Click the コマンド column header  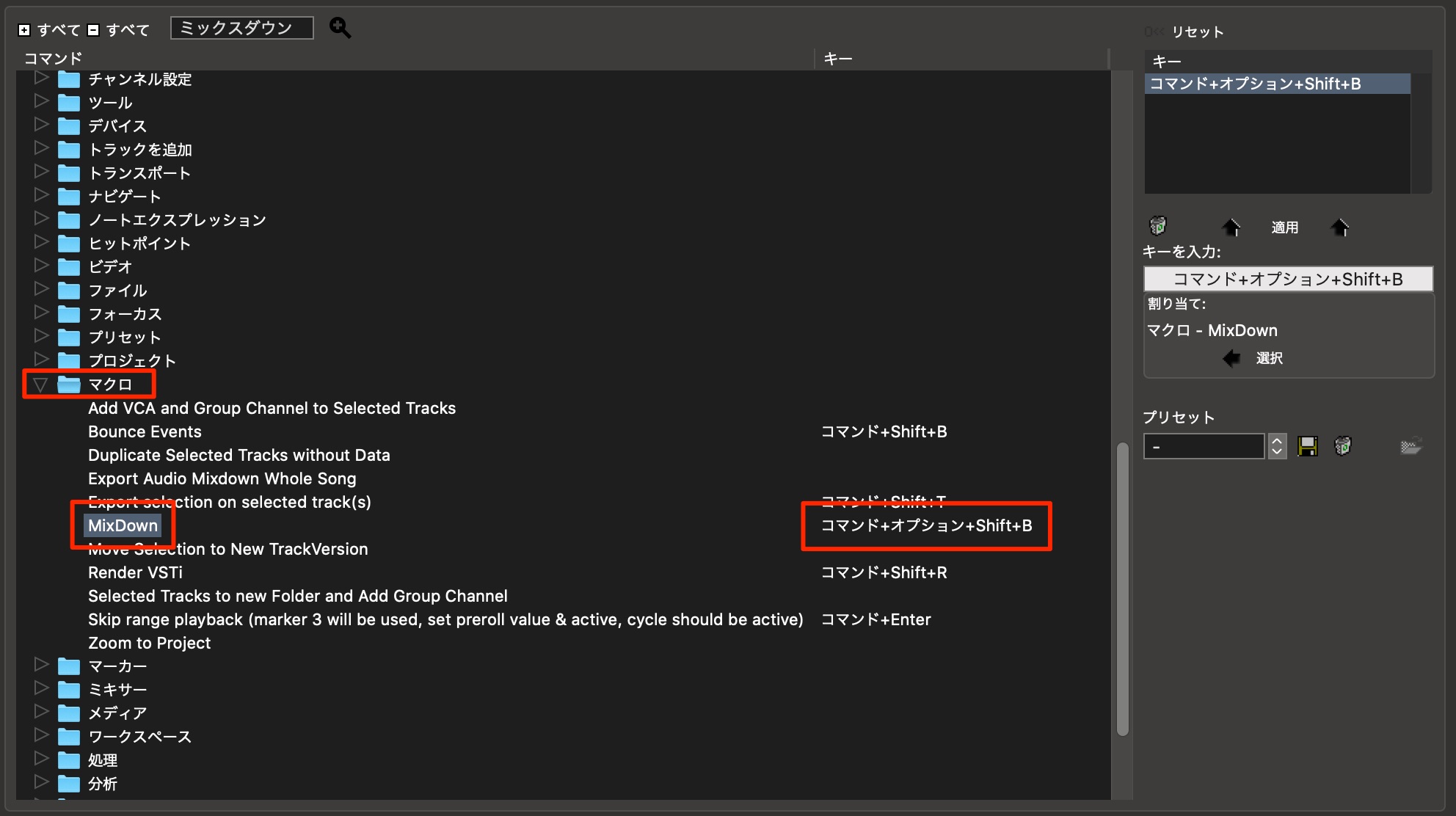[53, 59]
